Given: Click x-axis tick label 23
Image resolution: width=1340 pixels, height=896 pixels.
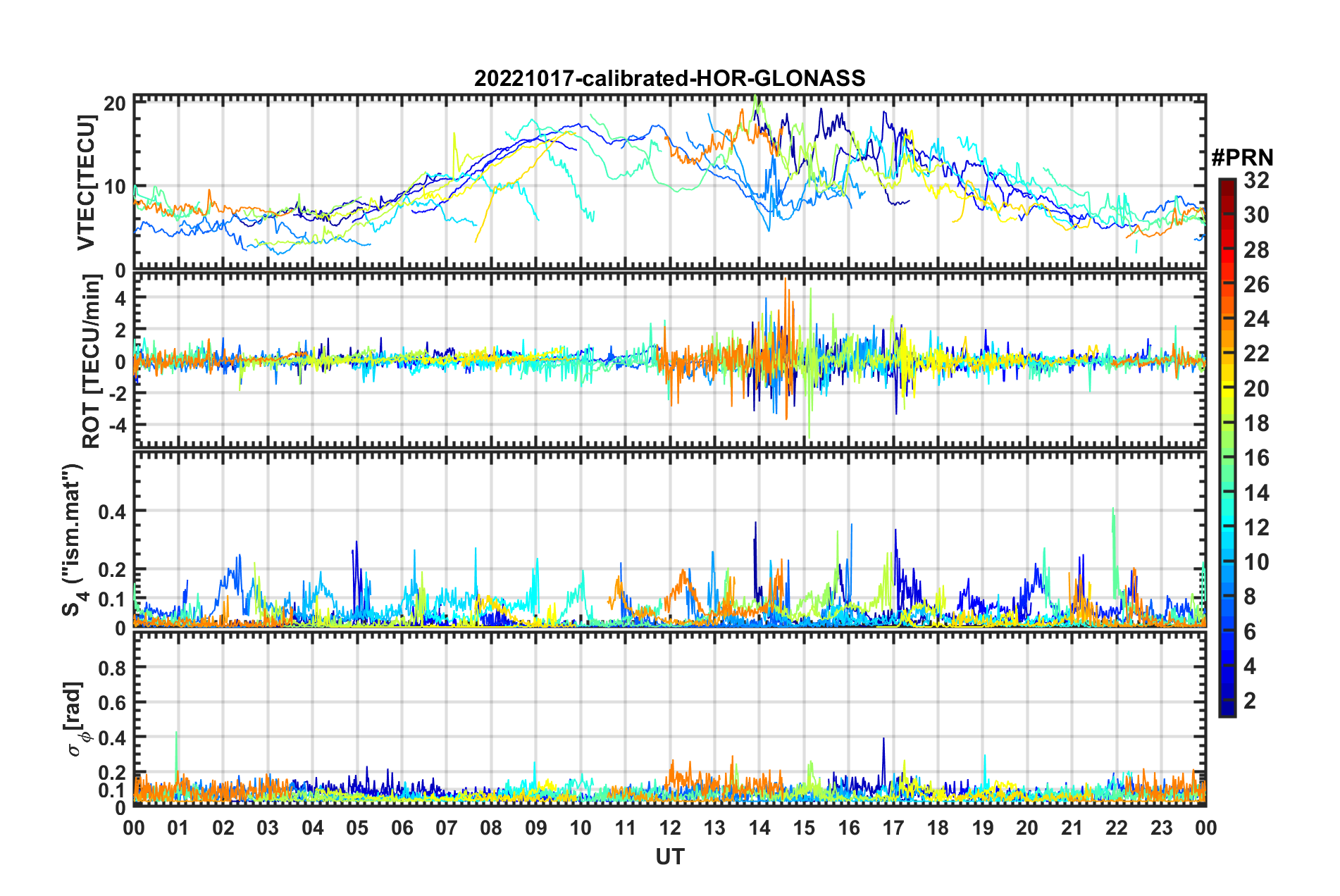Looking at the screenshot, I should tap(1161, 828).
